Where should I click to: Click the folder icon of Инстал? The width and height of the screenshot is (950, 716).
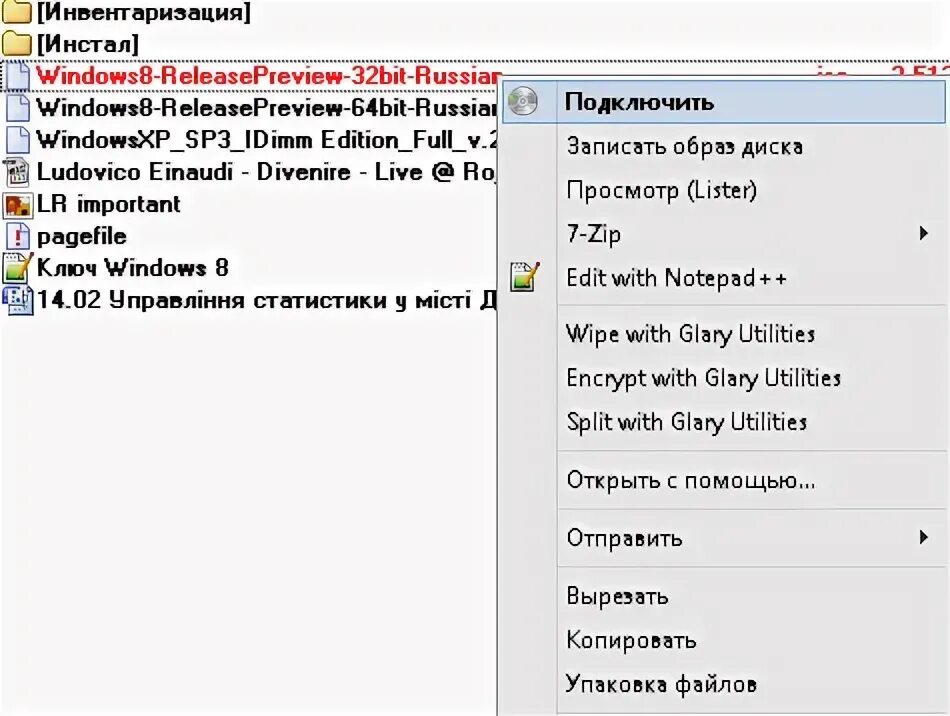click(x=16, y=44)
